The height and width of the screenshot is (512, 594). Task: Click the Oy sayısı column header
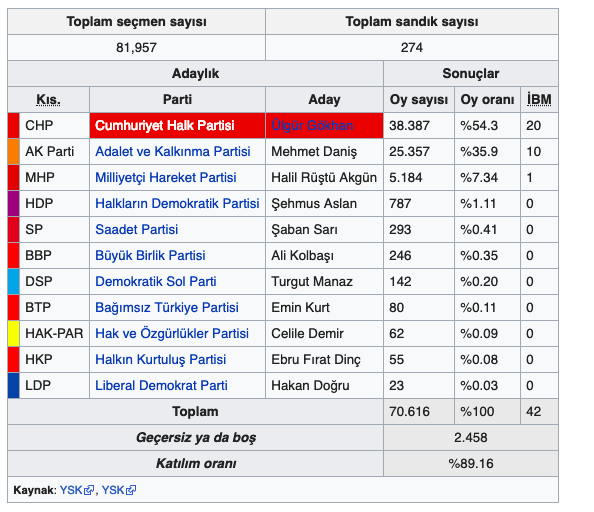(419, 100)
